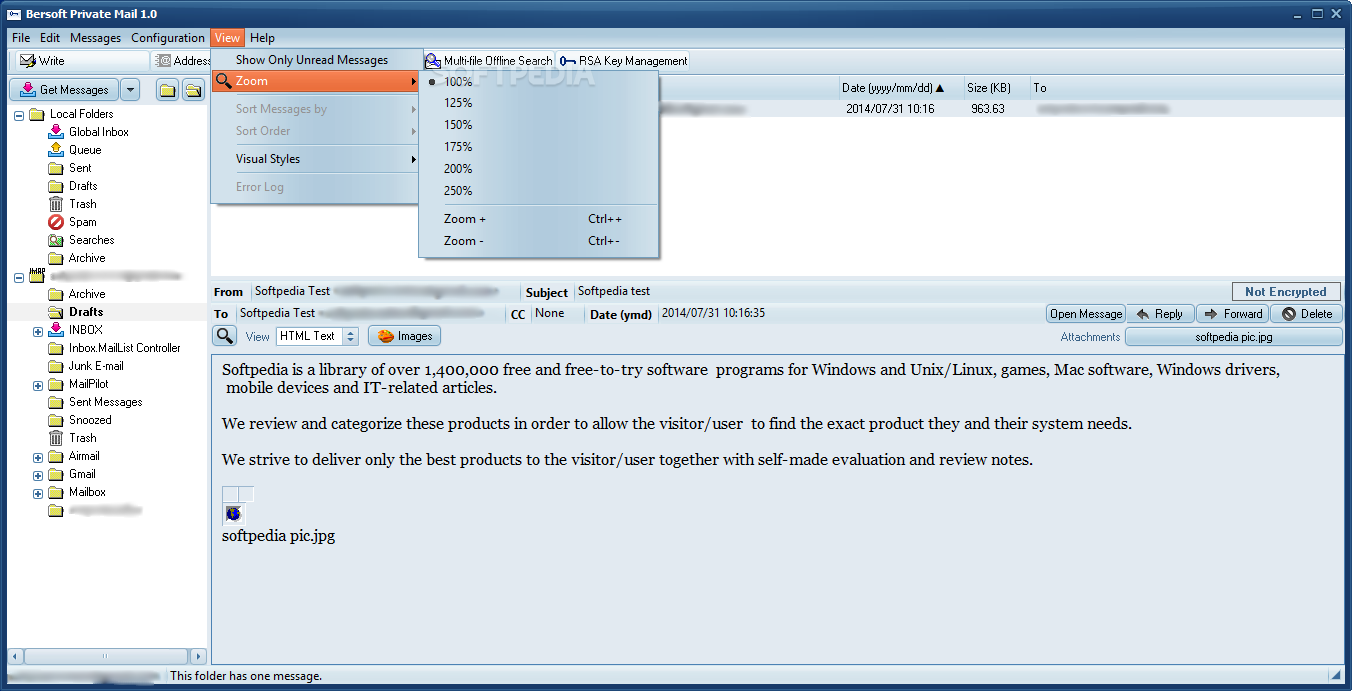Open the Address book toolbar button
The width and height of the screenshot is (1352, 691).
(181, 61)
